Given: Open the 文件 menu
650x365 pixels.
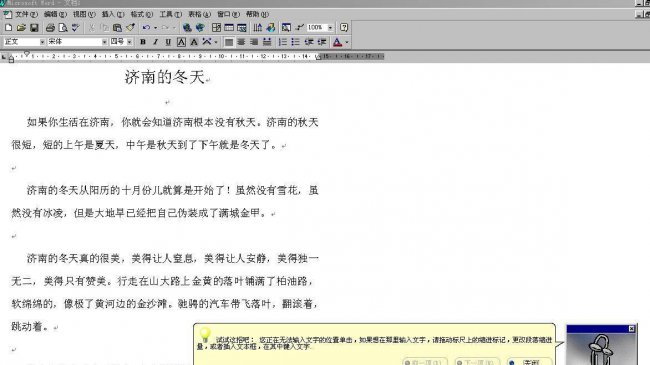Looking at the screenshot, I should (x=26, y=15).
